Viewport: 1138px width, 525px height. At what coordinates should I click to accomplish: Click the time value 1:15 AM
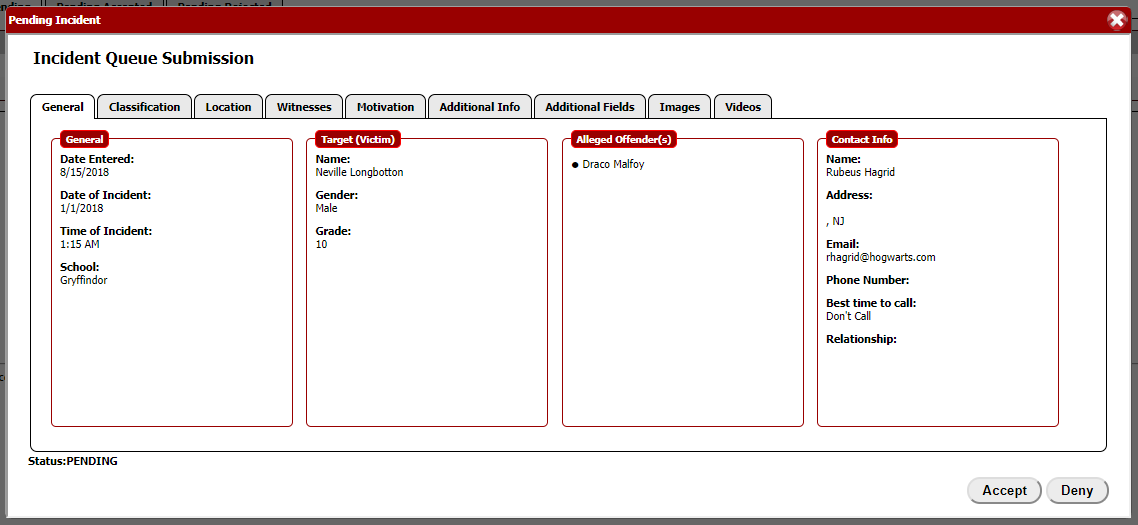[80, 244]
